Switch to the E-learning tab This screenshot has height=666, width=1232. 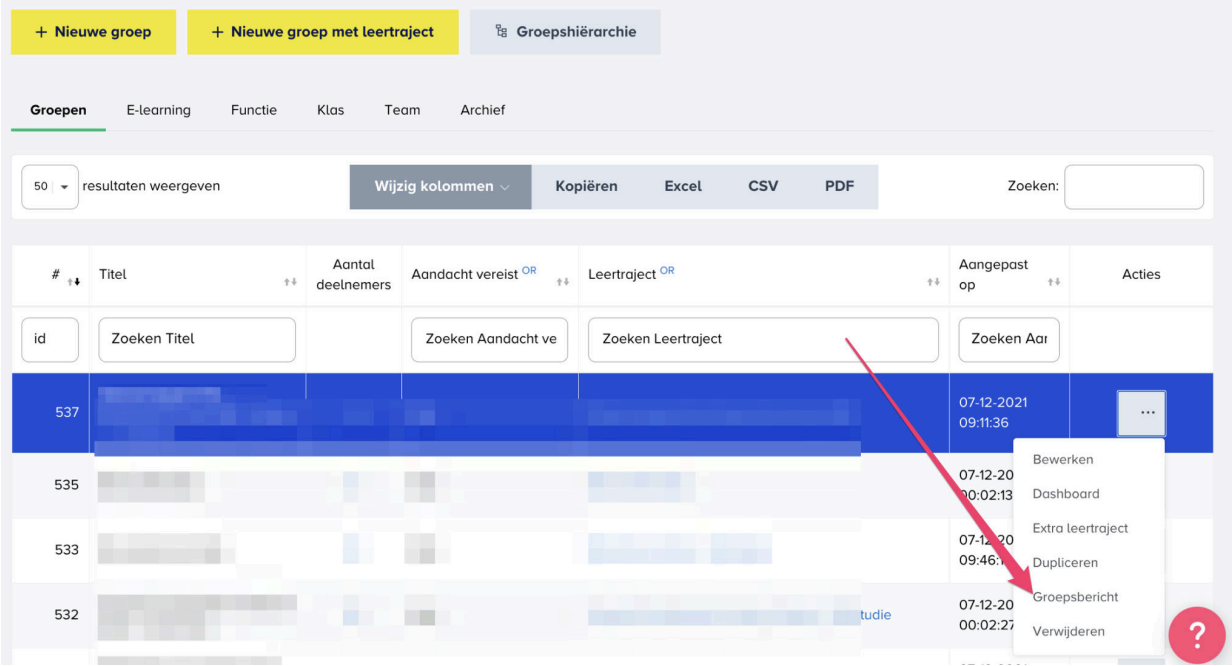[x=158, y=110]
